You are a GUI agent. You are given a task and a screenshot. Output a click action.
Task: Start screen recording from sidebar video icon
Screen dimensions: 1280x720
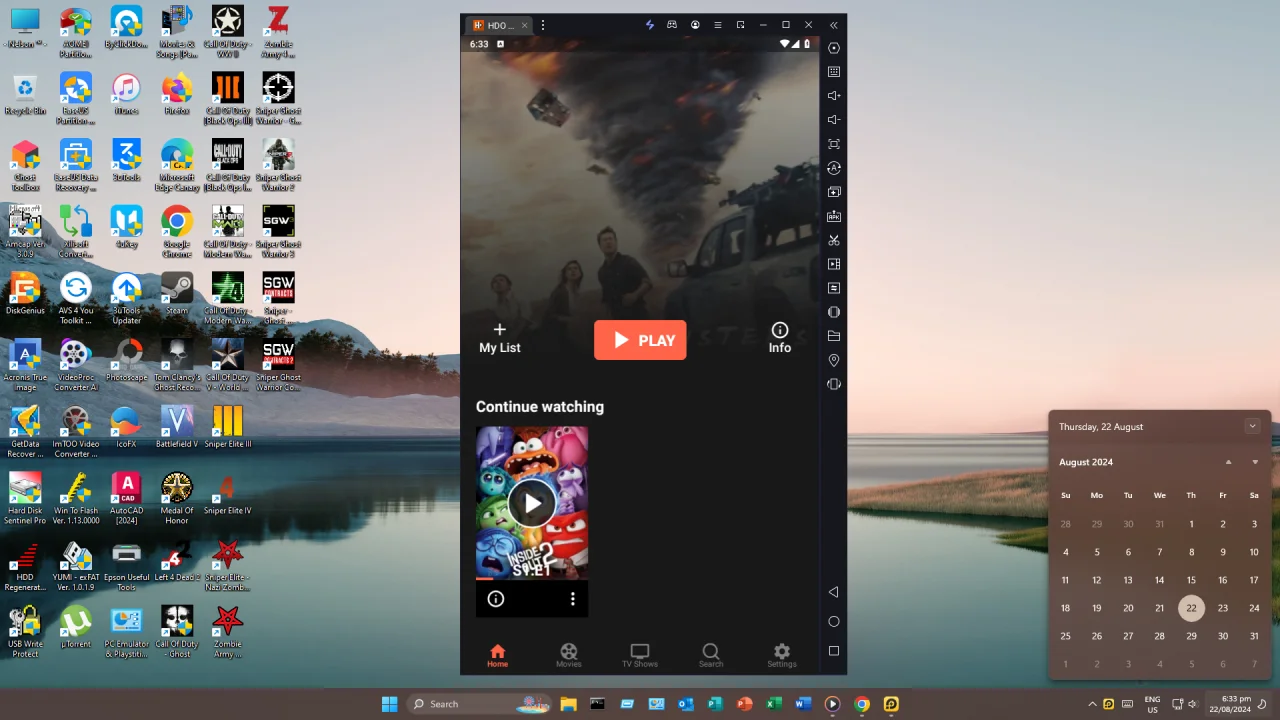click(x=834, y=264)
